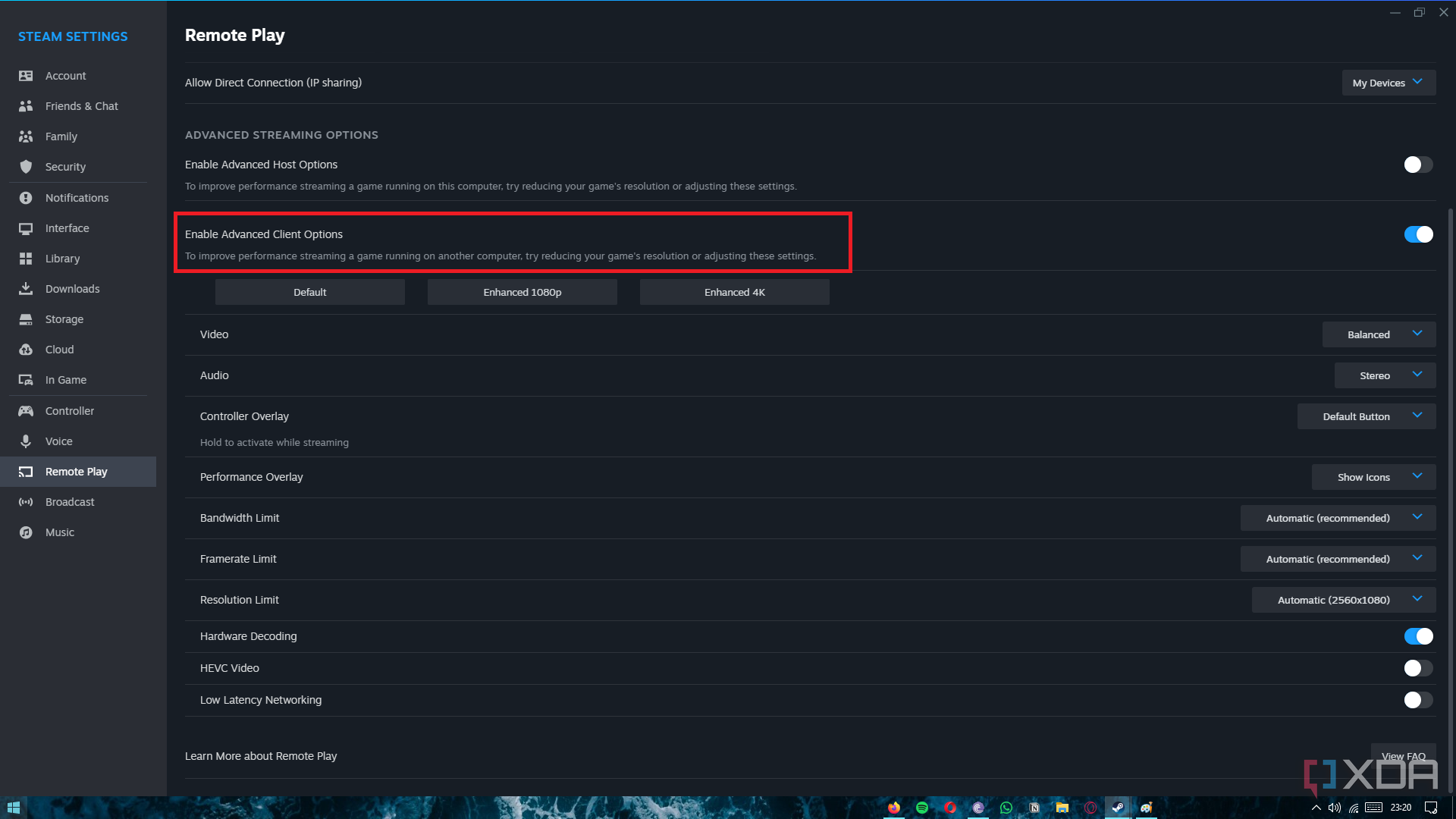Open Spotify from the taskbar
The image size is (1456, 819).
(x=922, y=808)
